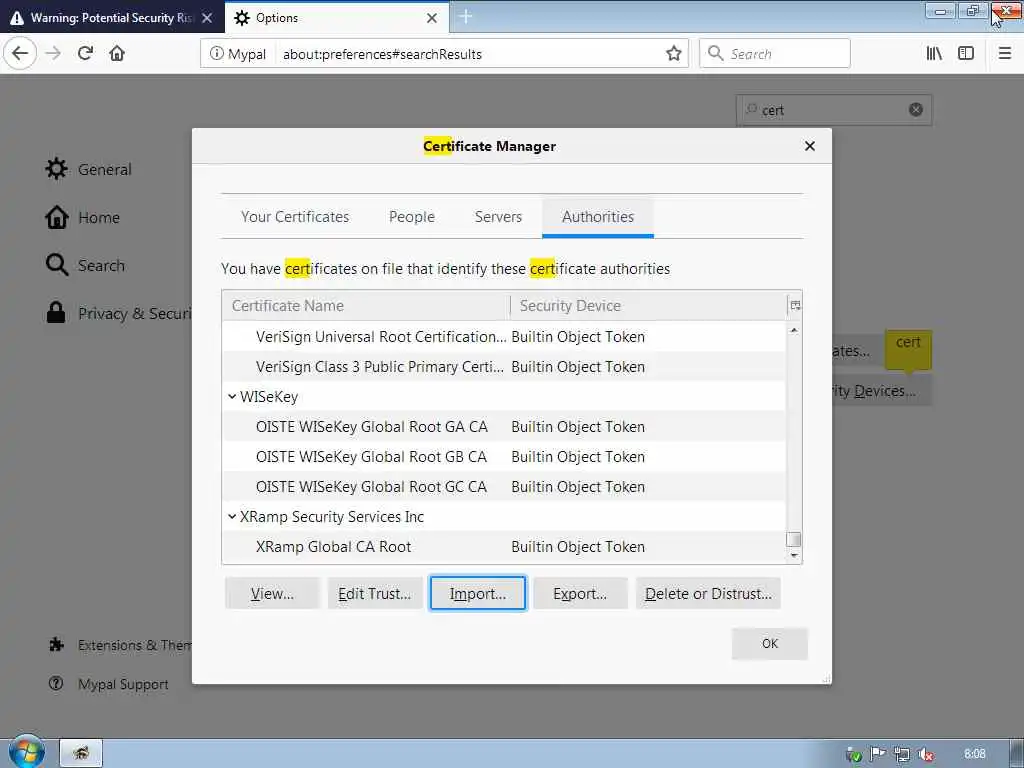Open the Action Center flag tray icon

point(877,754)
